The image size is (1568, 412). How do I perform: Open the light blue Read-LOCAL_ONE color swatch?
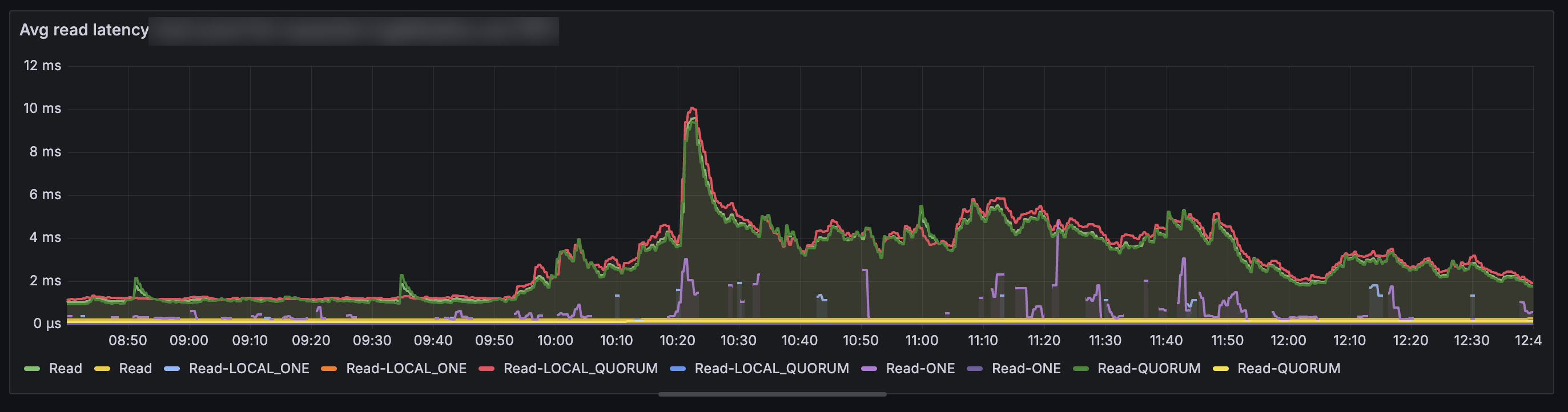click(x=172, y=368)
